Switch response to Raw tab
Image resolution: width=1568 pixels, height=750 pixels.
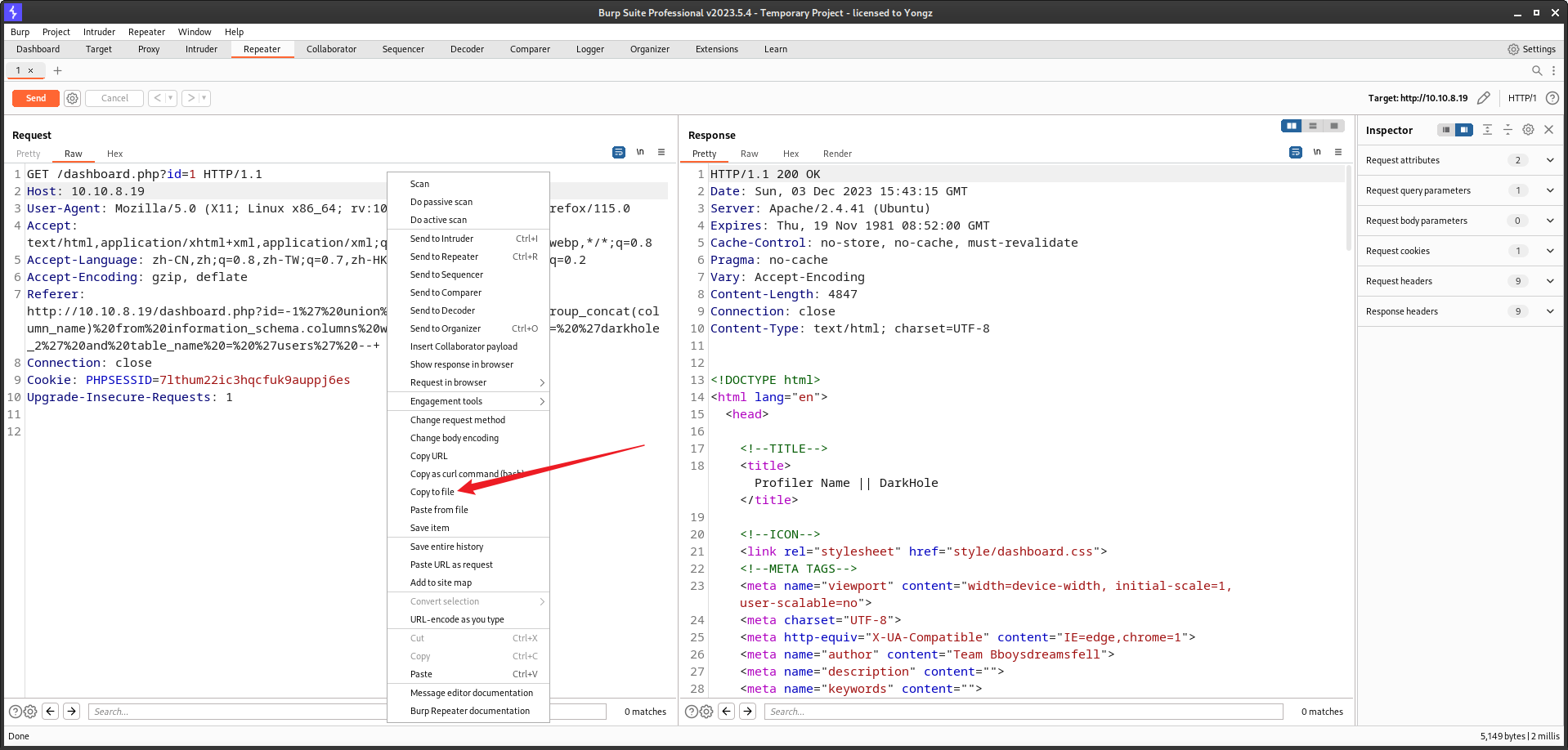coord(749,154)
